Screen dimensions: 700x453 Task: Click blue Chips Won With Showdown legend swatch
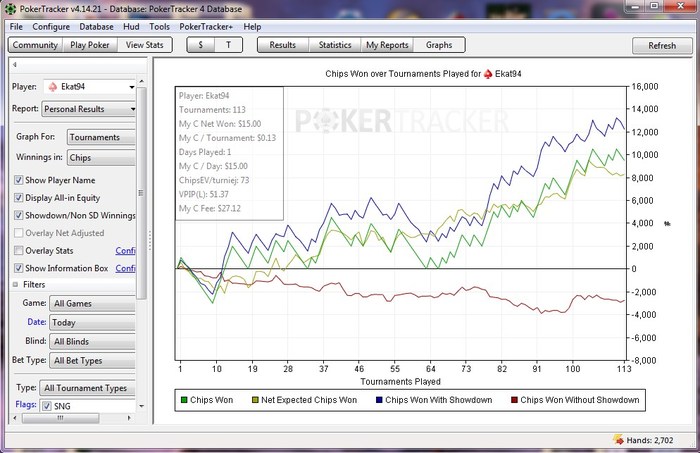tap(379, 400)
